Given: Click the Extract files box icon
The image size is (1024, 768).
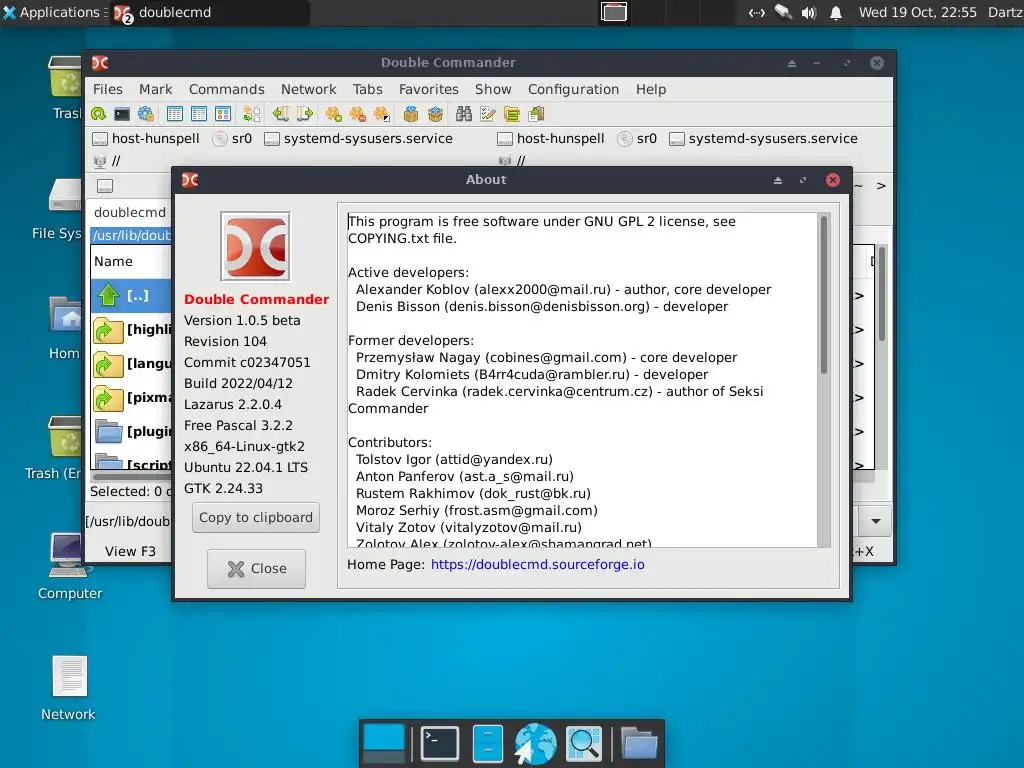Looking at the screenshot, I should click(x=435, y=114).
